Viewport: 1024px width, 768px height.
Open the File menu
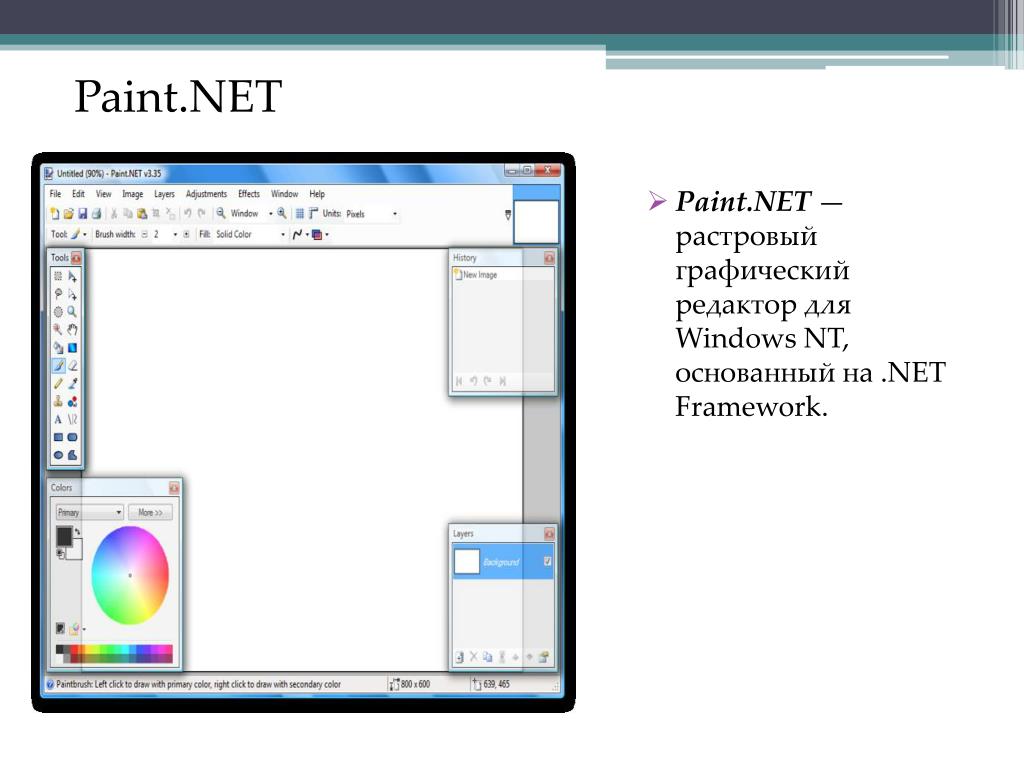[56, 194]
